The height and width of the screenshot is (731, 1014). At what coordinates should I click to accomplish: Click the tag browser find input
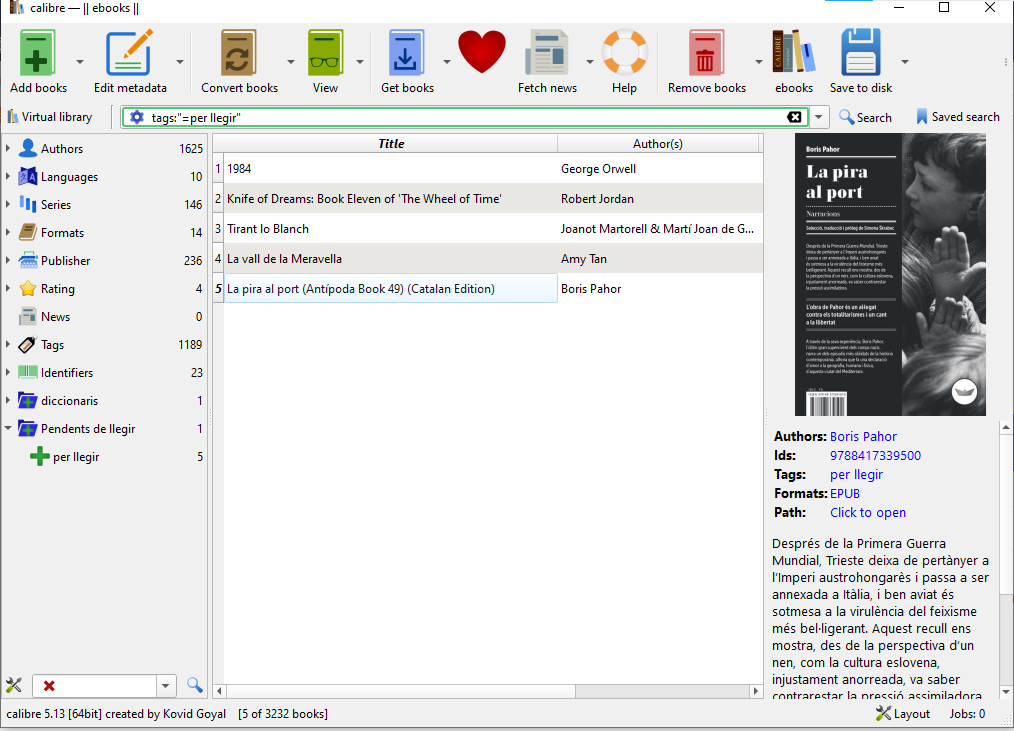click(94, 685)
